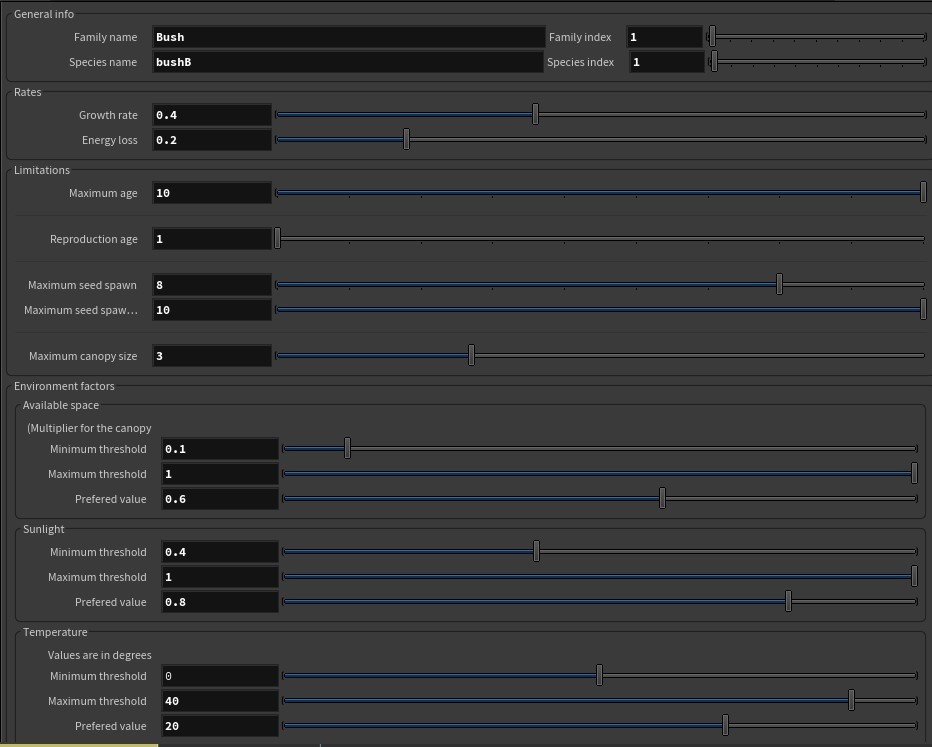The width and height of the screenshot is (932, 747).
Task: Click the slider handle of truncated Maximum seed spaw… row
Action: tap(923, 309)
